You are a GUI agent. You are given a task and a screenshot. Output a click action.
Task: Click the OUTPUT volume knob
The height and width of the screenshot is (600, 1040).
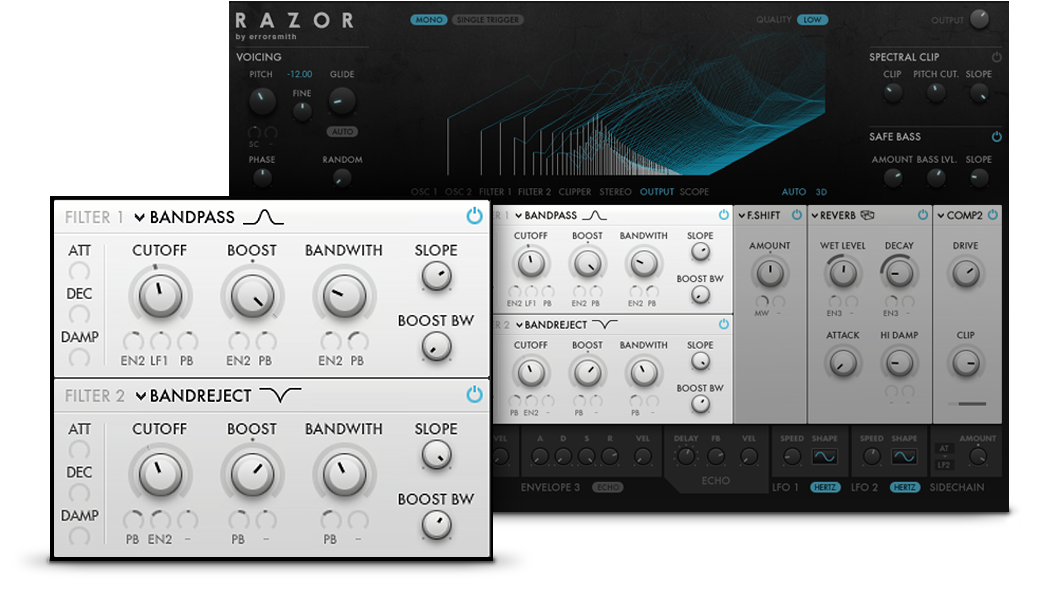(980, 19)
